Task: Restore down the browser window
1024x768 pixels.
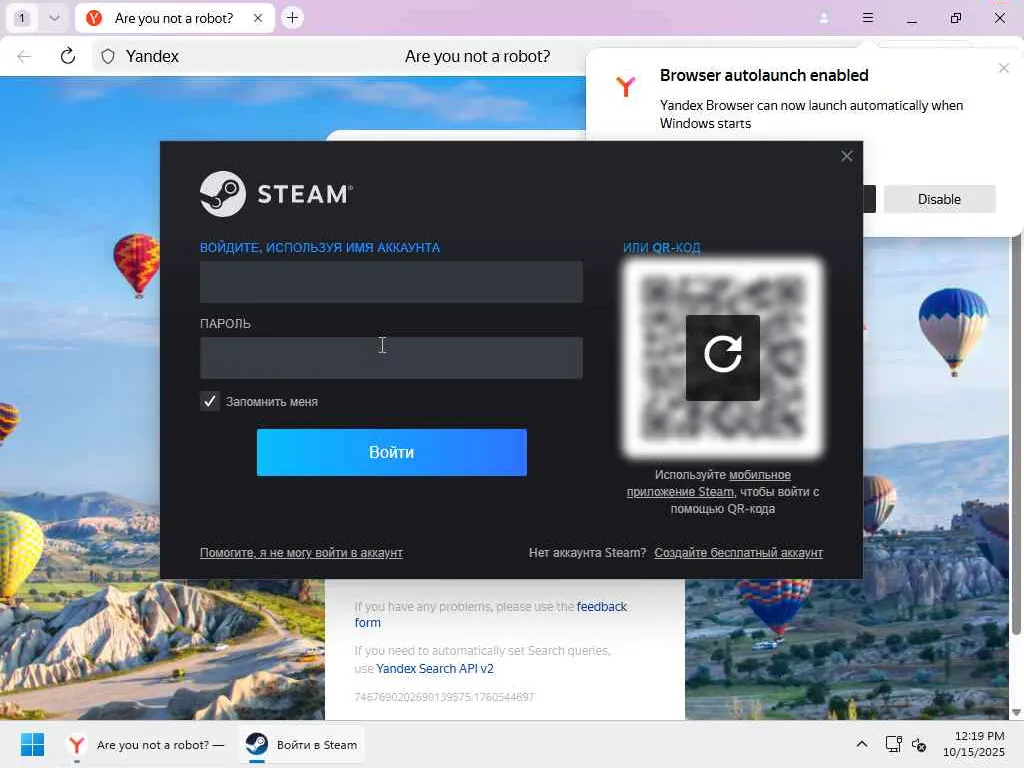Action: point(955,18)
